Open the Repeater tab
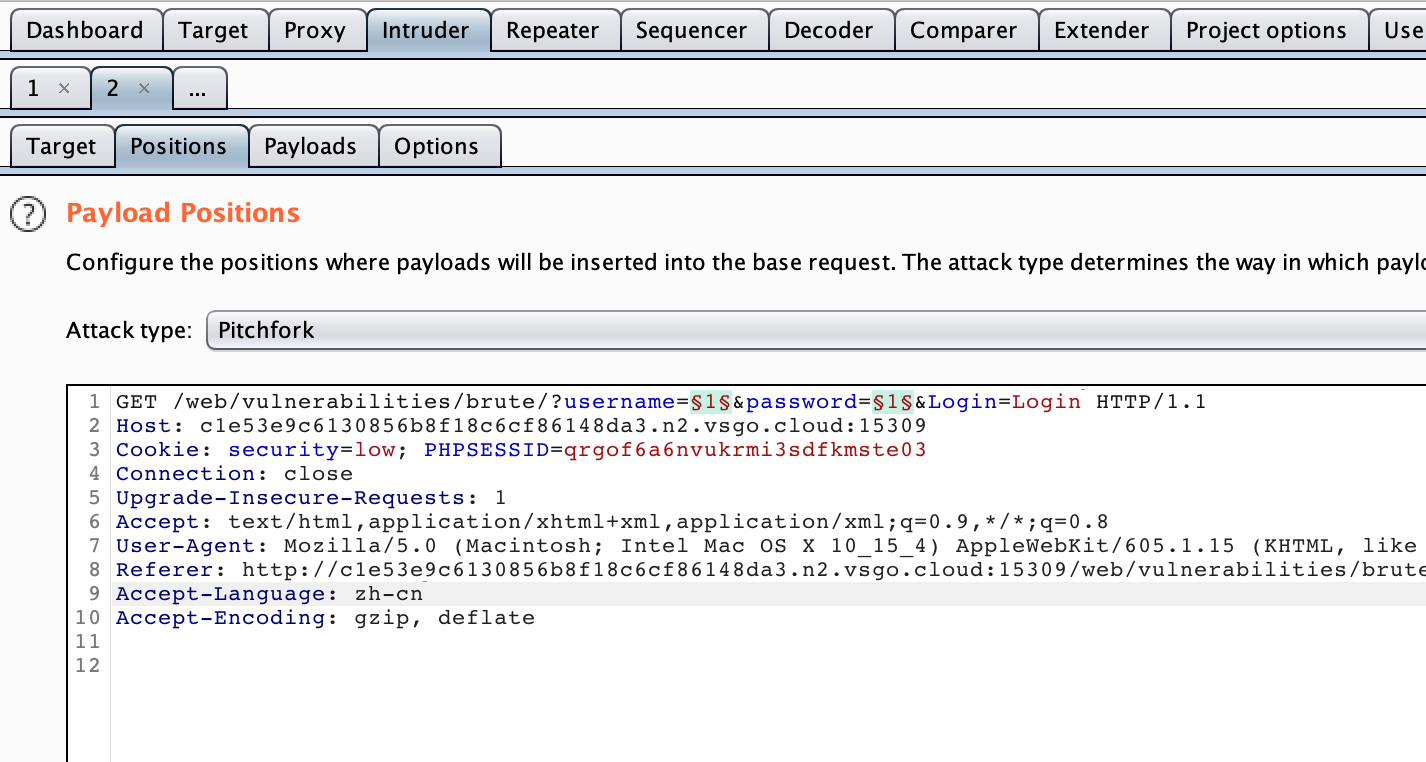The height and width of the screenshot is (762, 1426). coord(553,30)
